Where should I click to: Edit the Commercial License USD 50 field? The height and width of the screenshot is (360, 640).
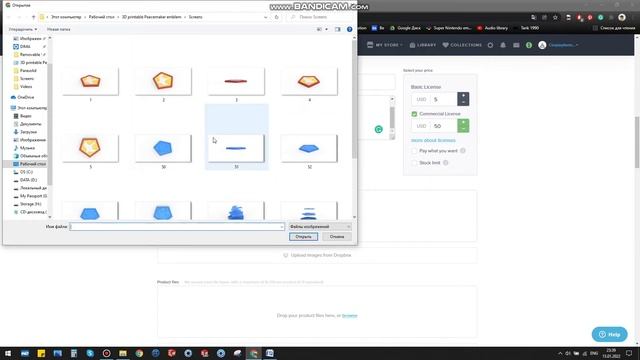point(444,126)
